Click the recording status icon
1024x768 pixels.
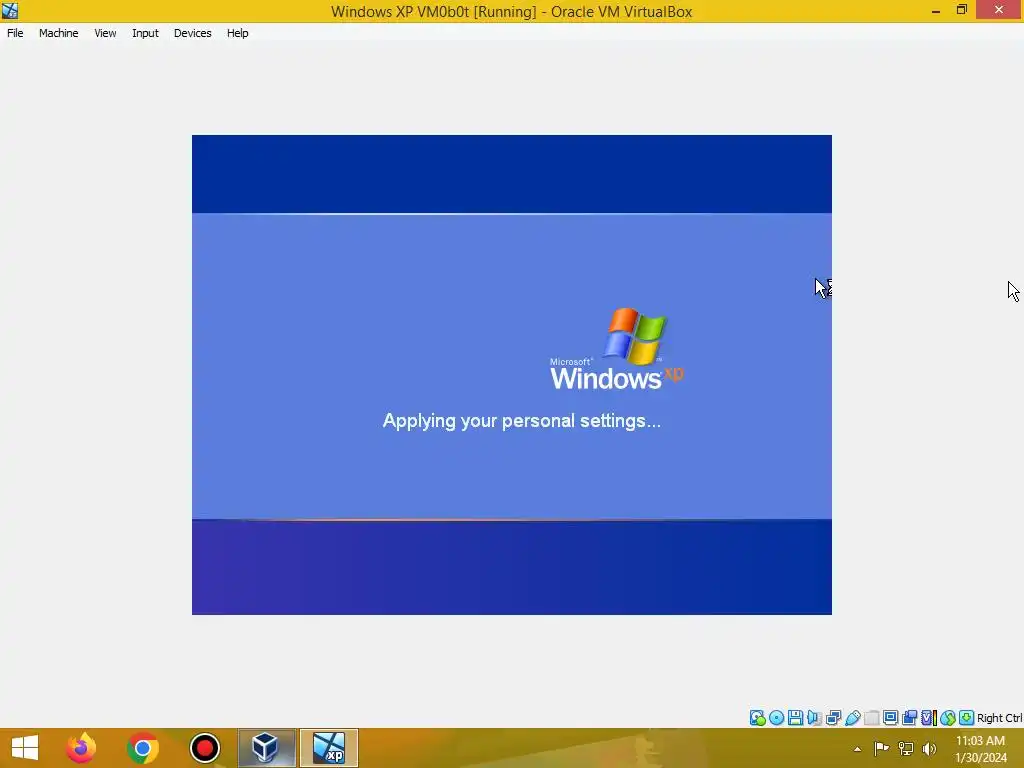pyautogui.click(x=910, y=718)
